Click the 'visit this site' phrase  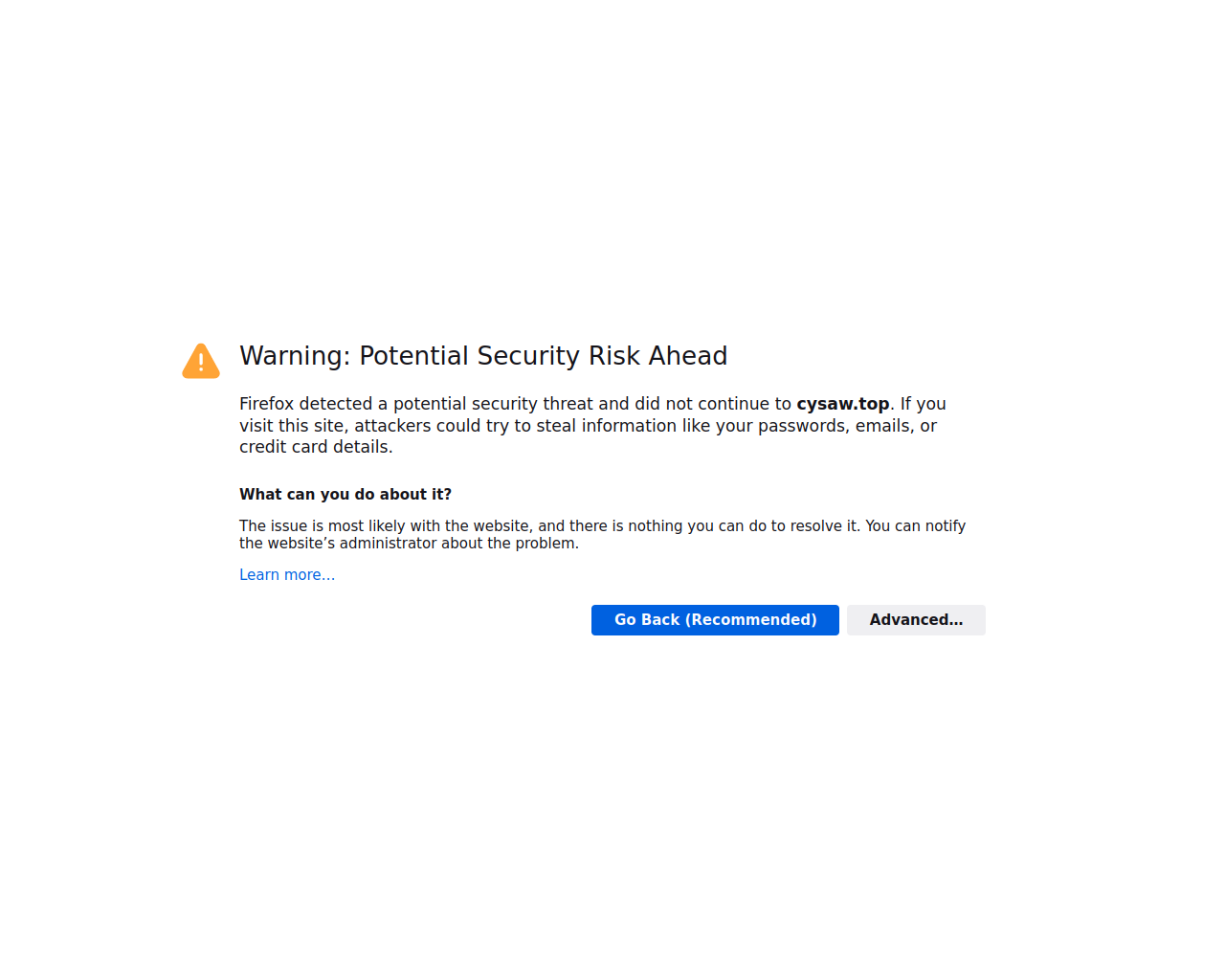click(291, 426)
